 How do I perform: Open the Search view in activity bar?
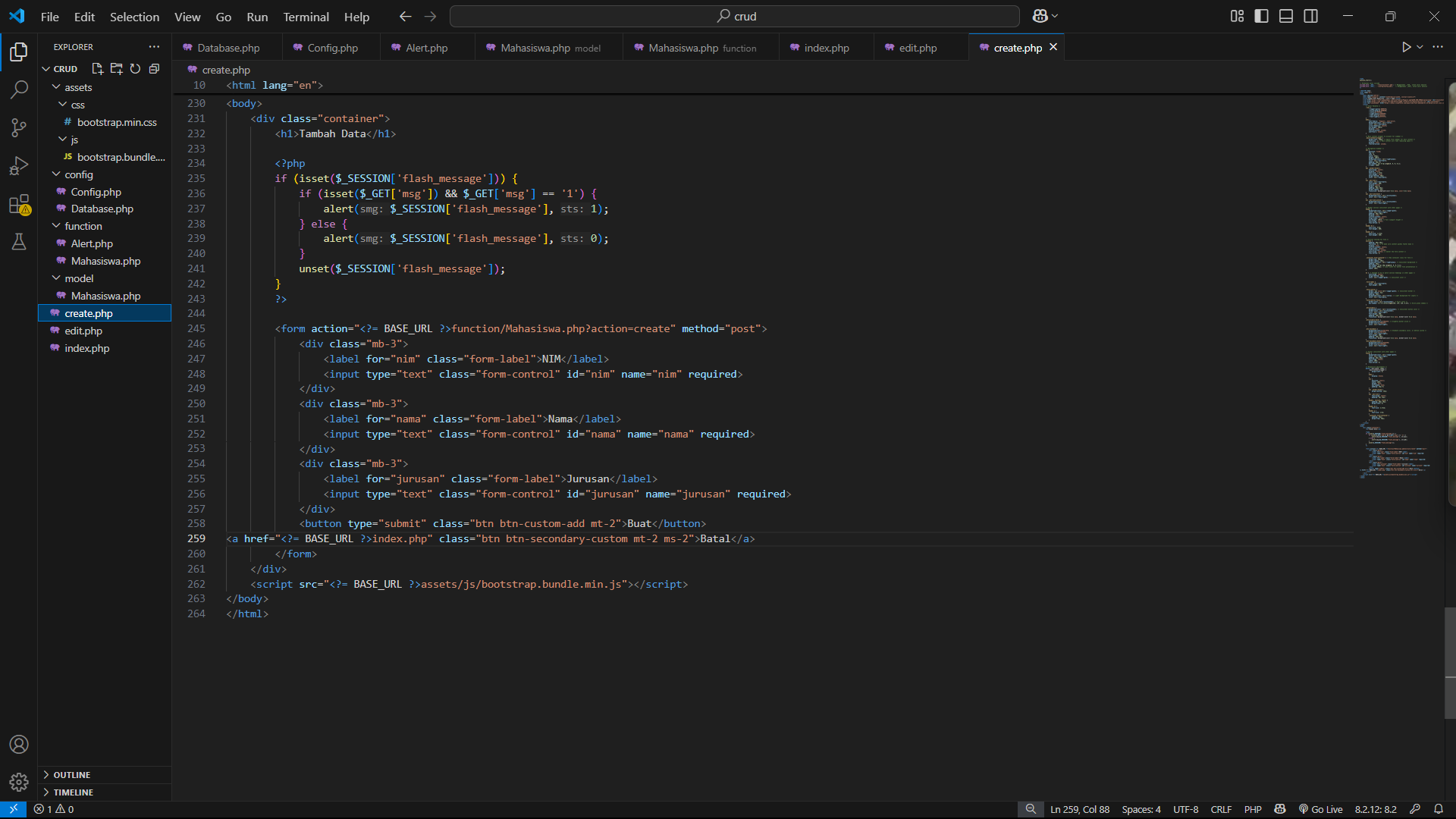coord(19,89)
